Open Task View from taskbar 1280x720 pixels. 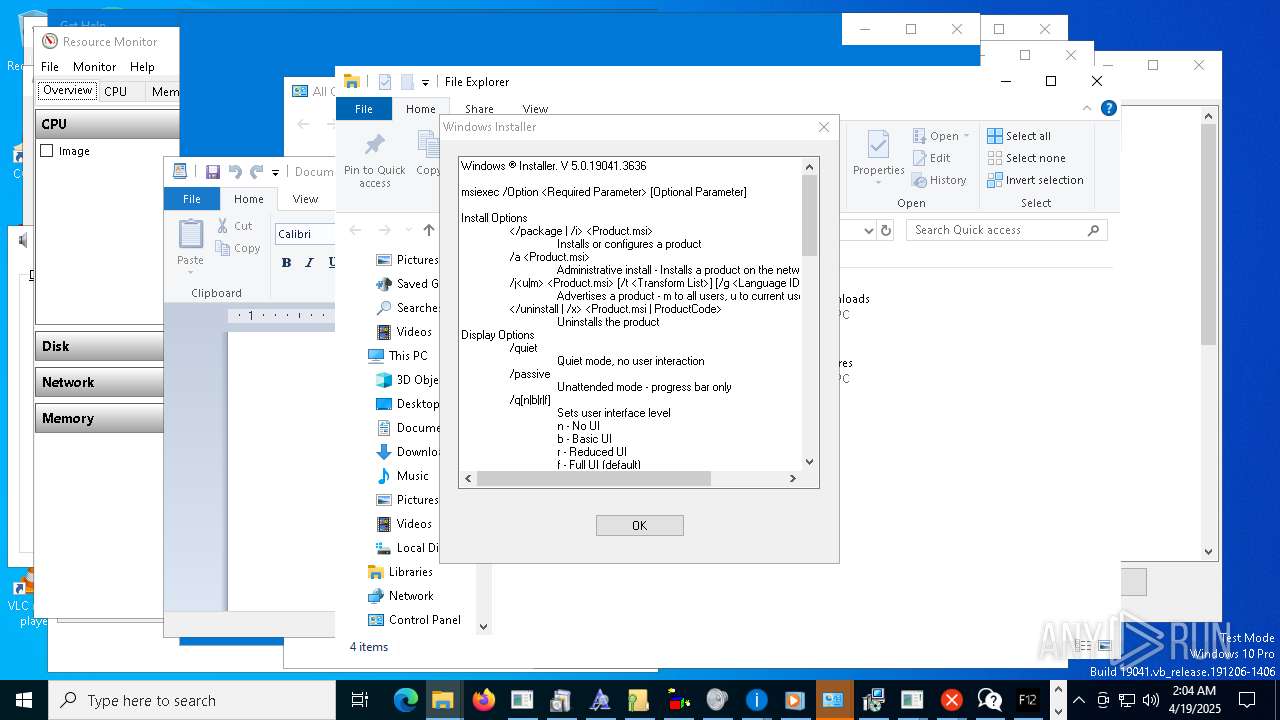pyautogui.click(x=360, y=700)
